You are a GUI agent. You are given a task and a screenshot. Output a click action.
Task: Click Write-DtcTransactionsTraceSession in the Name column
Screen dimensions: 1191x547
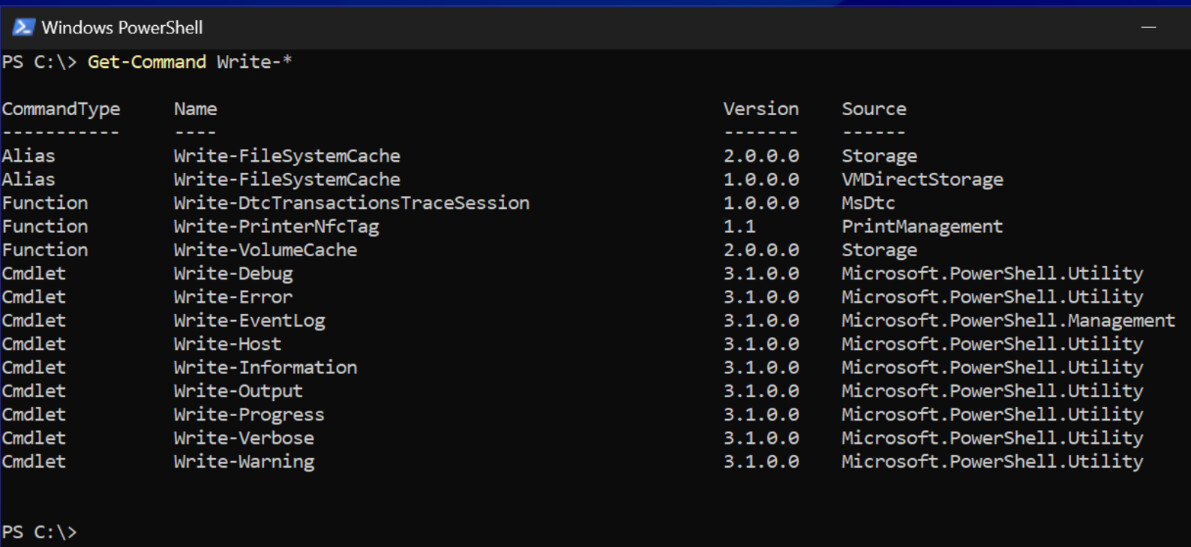click(x=351, y=203)
